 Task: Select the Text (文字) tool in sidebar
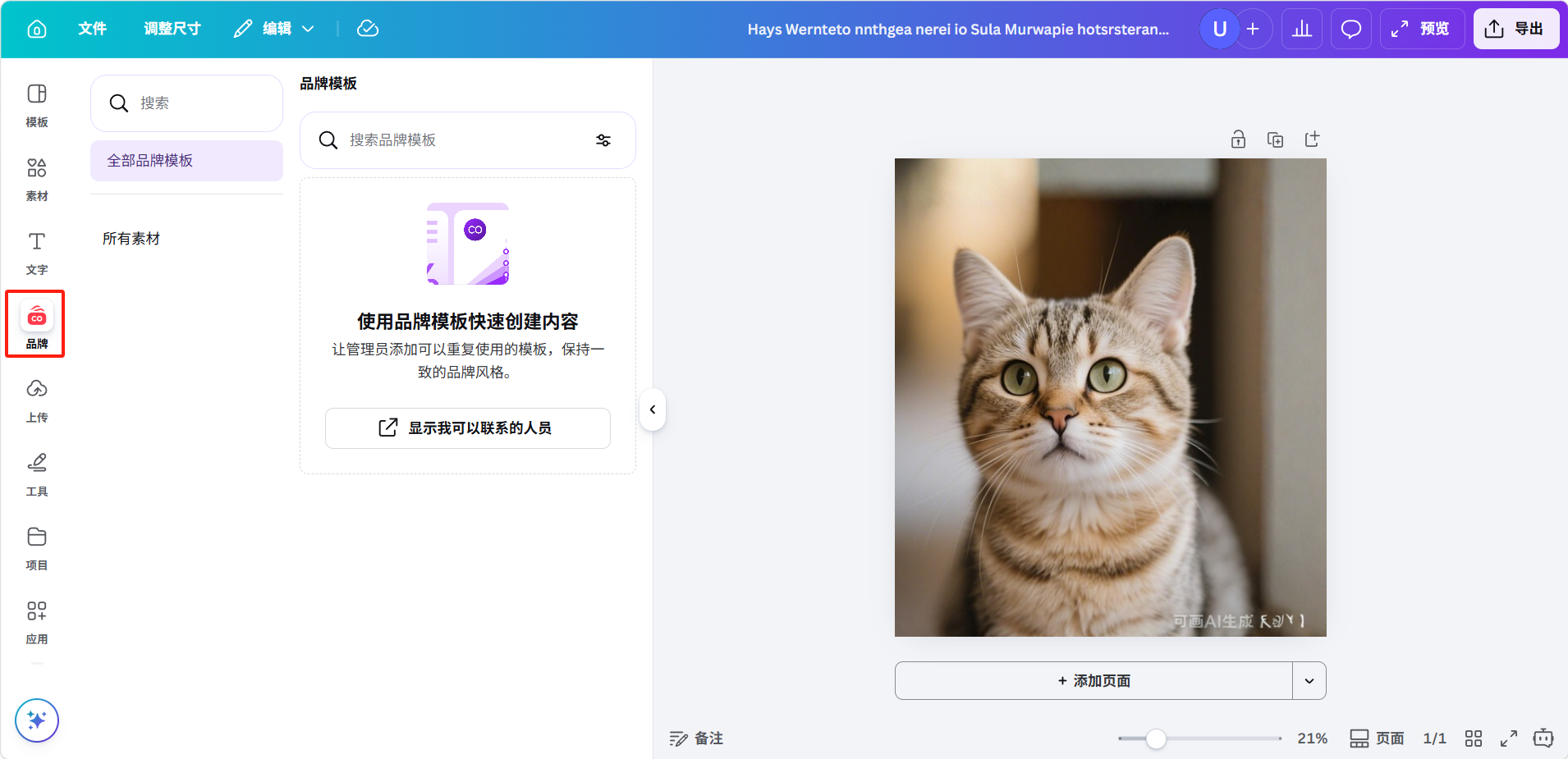click(37, 253)
